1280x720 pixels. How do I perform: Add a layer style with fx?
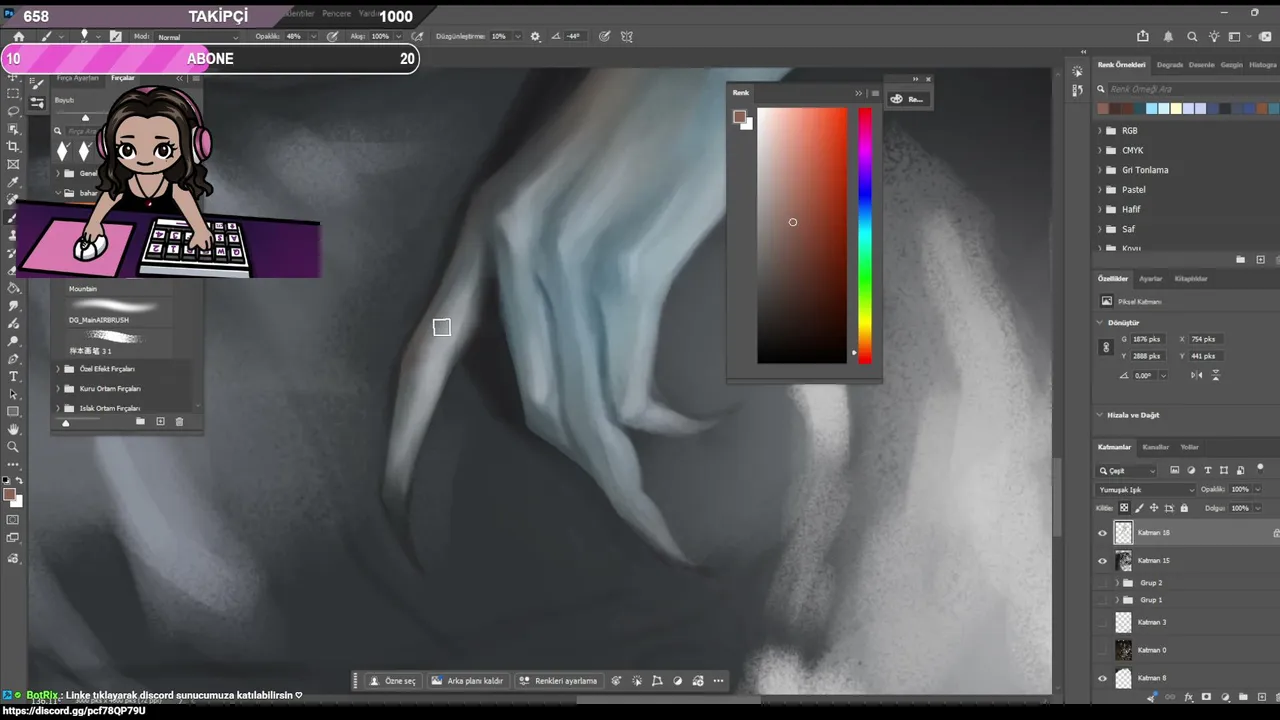click(x=1189, y=697)
